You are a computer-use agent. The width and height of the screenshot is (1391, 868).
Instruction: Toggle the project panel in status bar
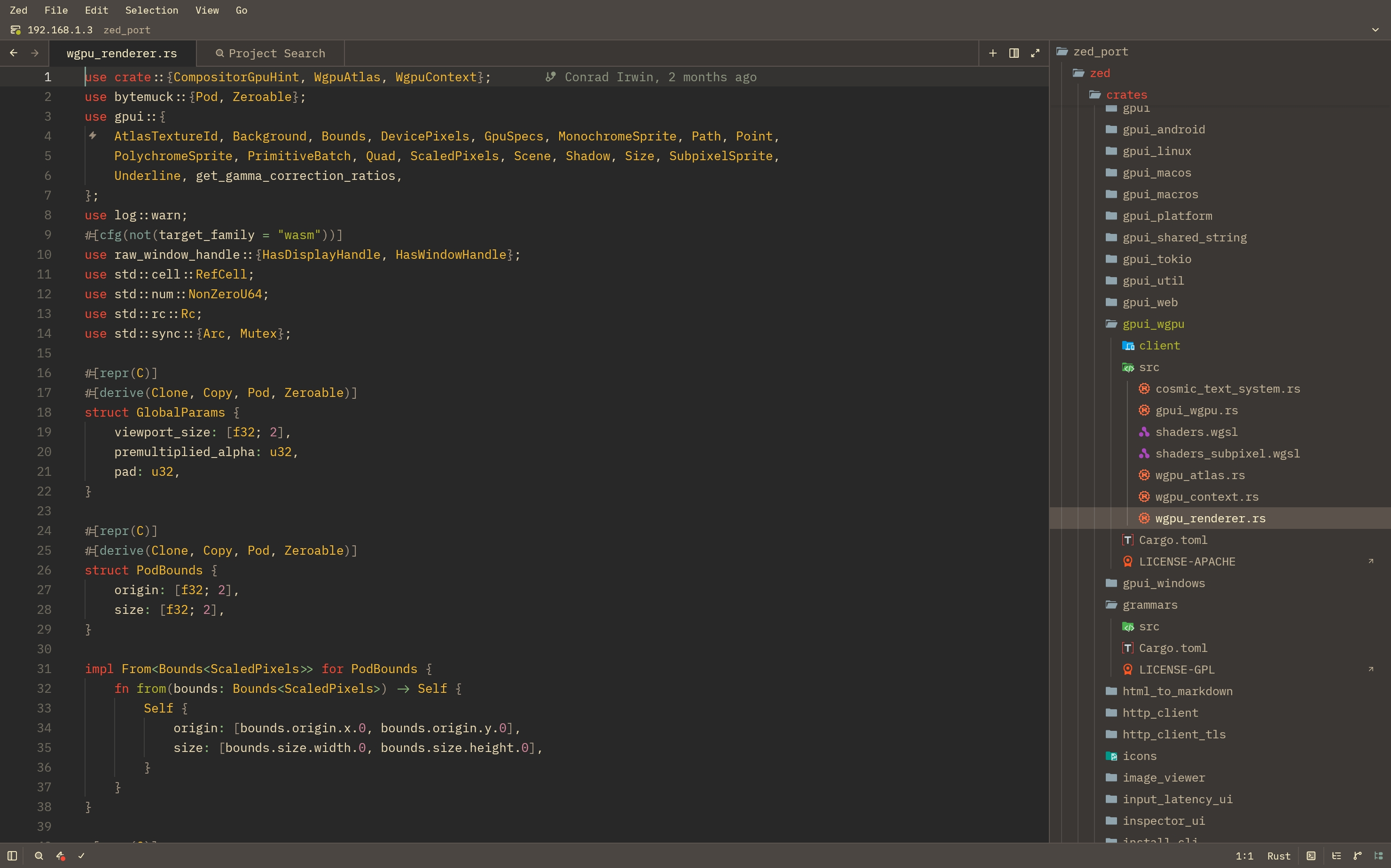coord(1378,855)
